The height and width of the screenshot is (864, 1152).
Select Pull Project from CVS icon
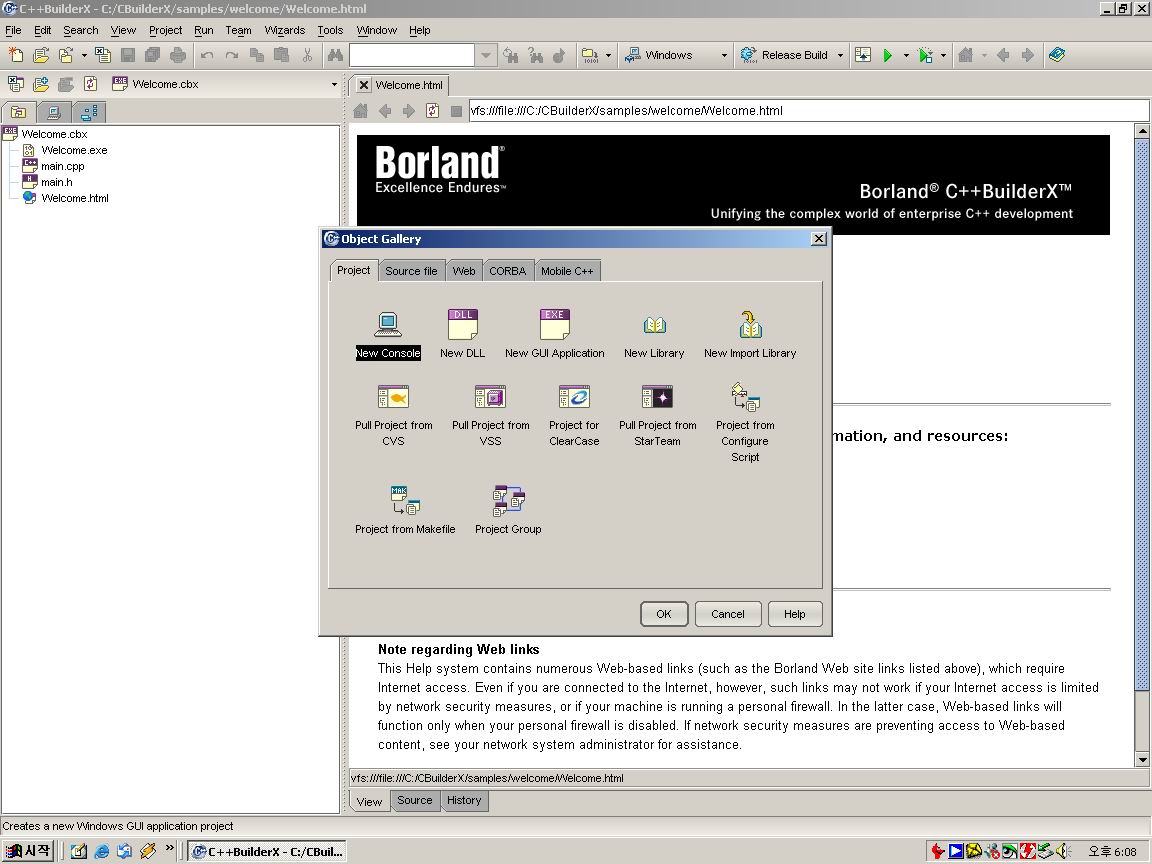[393, 398]
